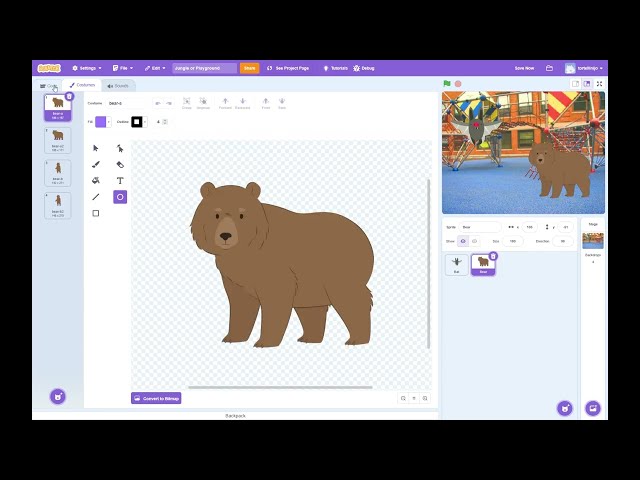Click the Choose a Costume button
Viewport: 640px width, 480px height.
(x=58, y=396)
